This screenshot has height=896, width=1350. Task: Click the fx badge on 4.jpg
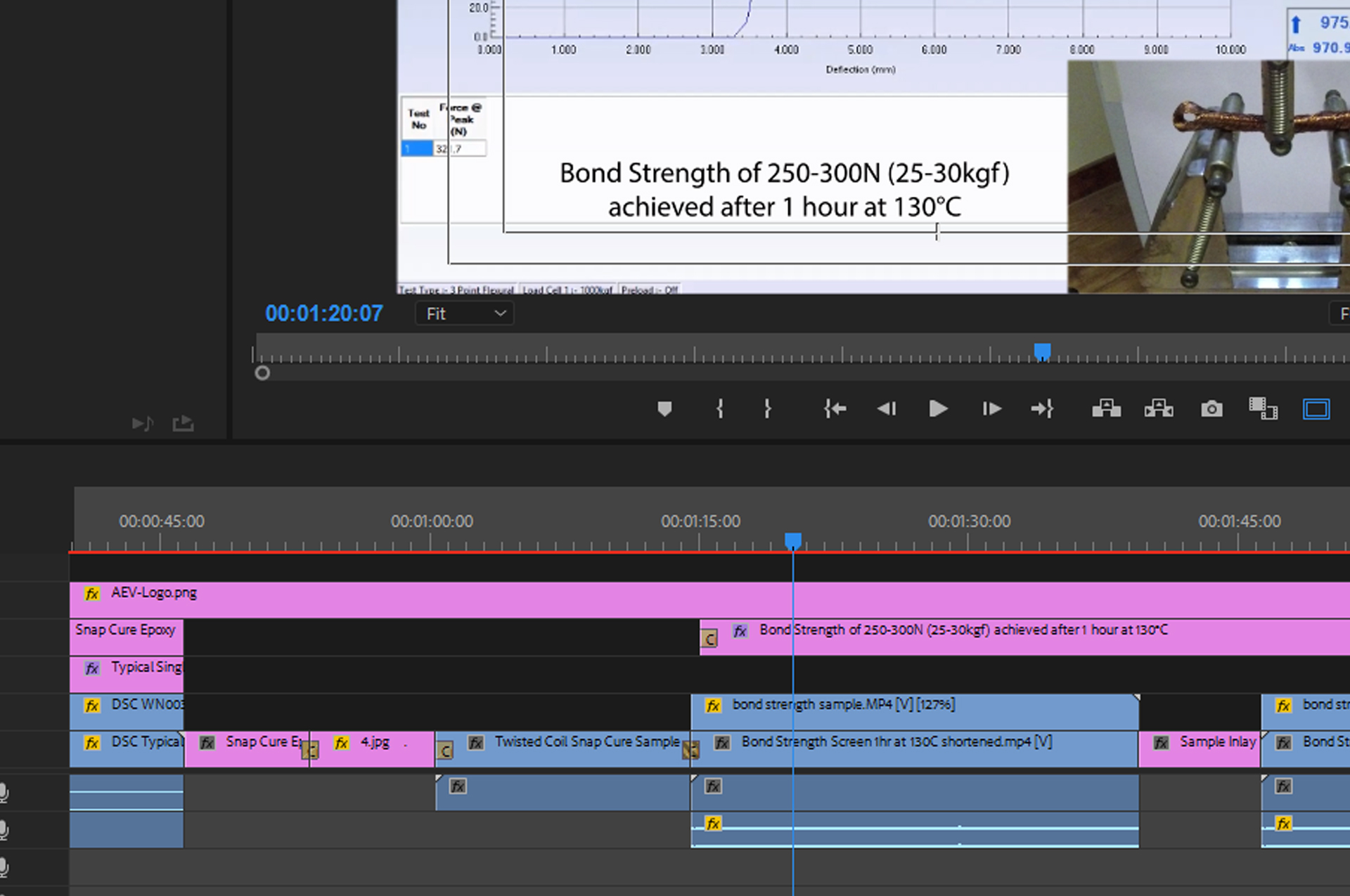tap(342, 744)
